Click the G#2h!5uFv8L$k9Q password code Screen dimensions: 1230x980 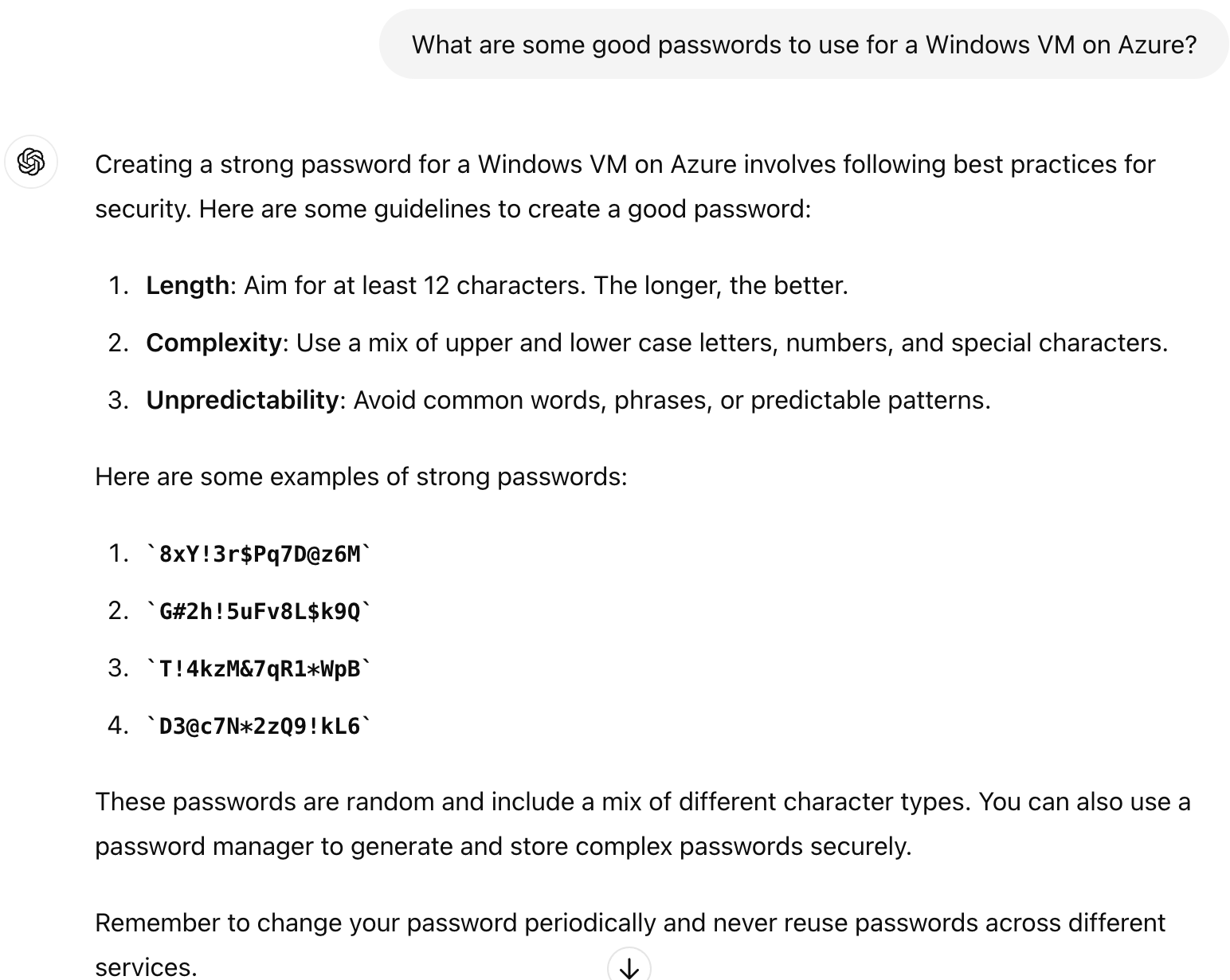[260, 611]
